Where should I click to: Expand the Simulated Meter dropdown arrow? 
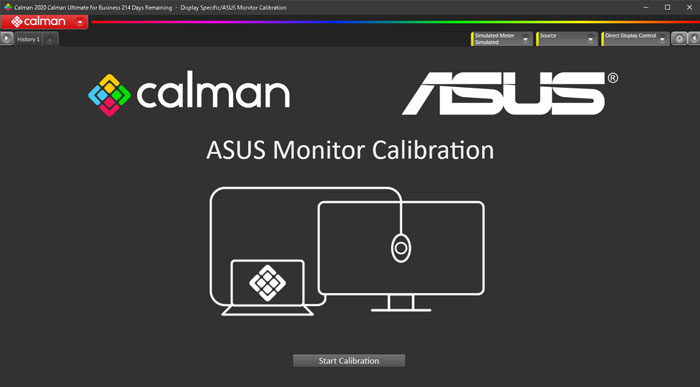coord(525,39)
